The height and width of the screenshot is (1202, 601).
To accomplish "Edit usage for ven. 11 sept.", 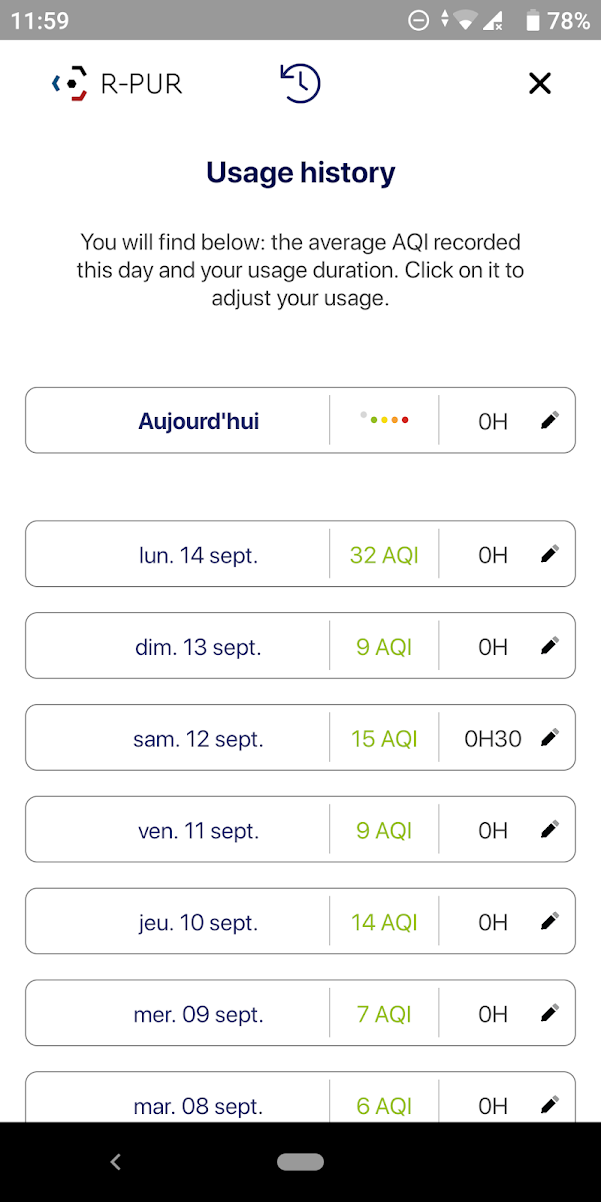I will pos(549,829).
